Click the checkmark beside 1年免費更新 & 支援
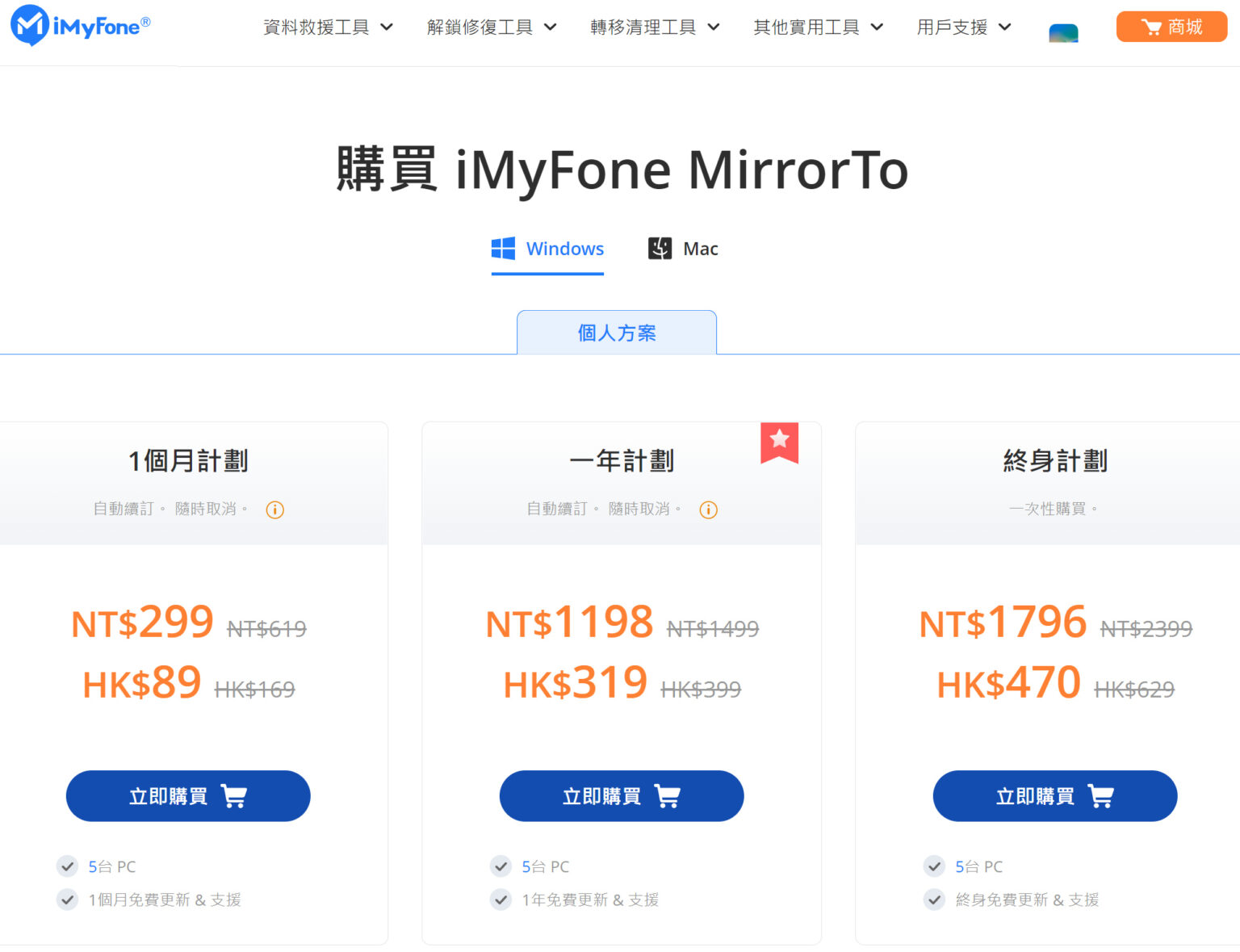Image resolution: width=1240 pixels, height=952 pixels. click(501, 899)
